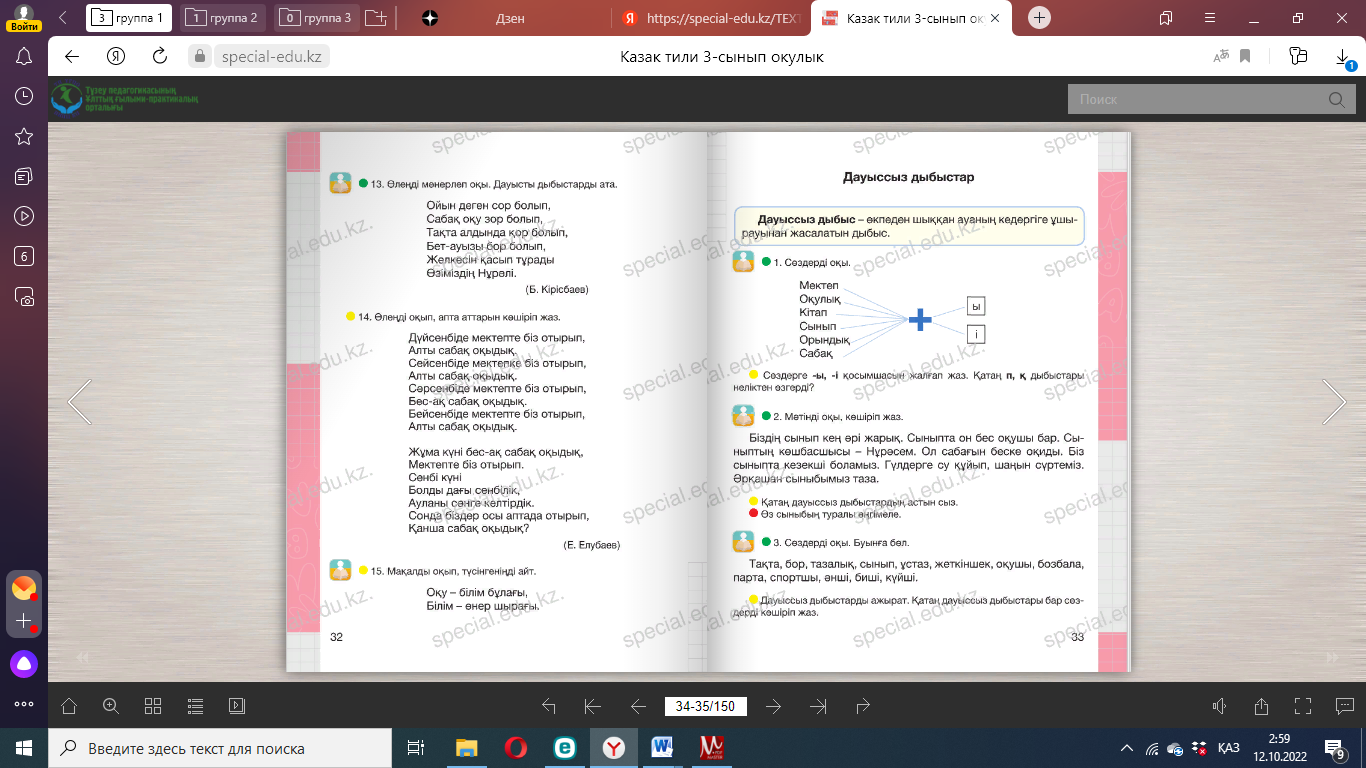Show the table of contents list

click(x=195, y=706)
